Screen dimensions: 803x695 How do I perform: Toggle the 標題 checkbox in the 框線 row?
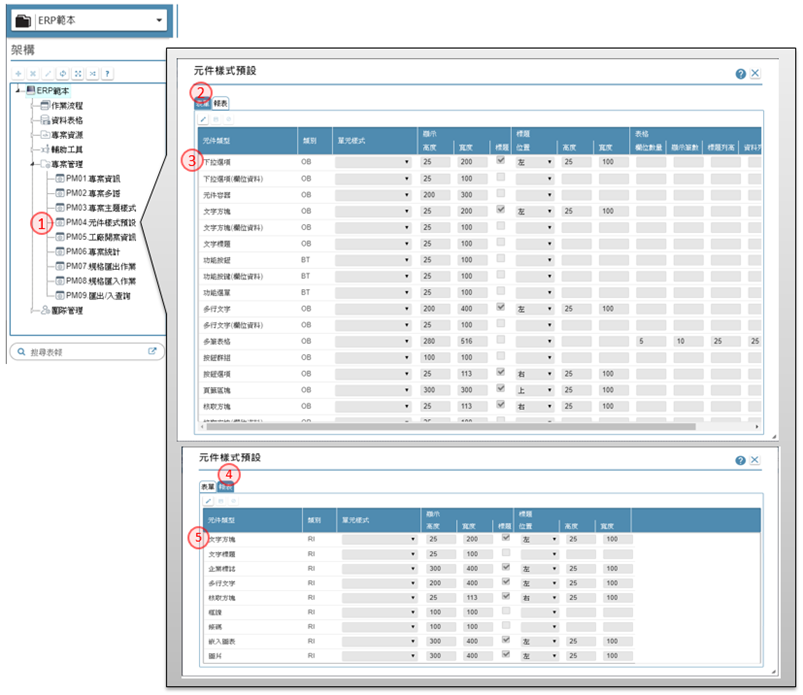point(506,610)
